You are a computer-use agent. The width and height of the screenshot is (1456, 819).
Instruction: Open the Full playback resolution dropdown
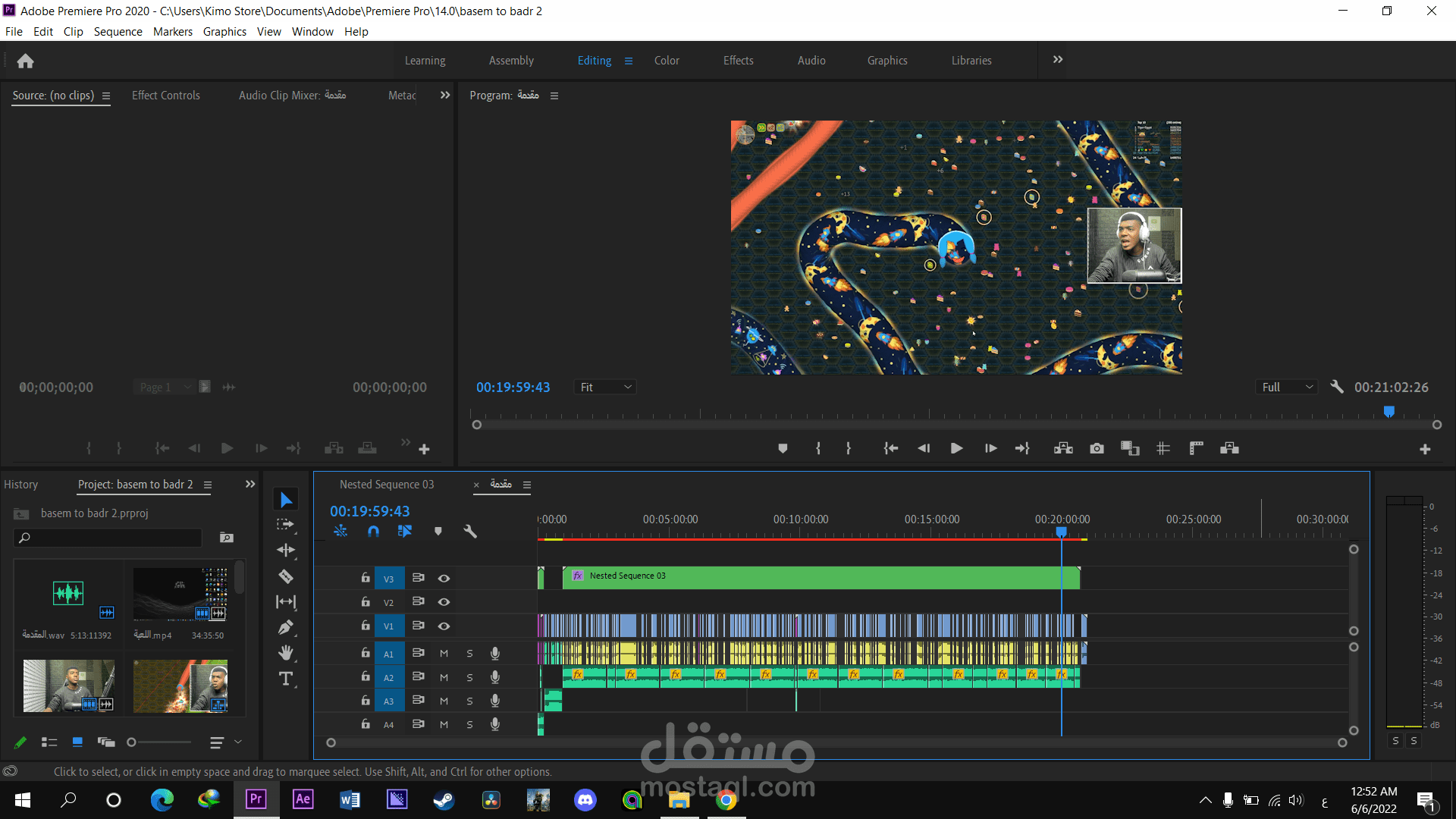click(1287, 388)
